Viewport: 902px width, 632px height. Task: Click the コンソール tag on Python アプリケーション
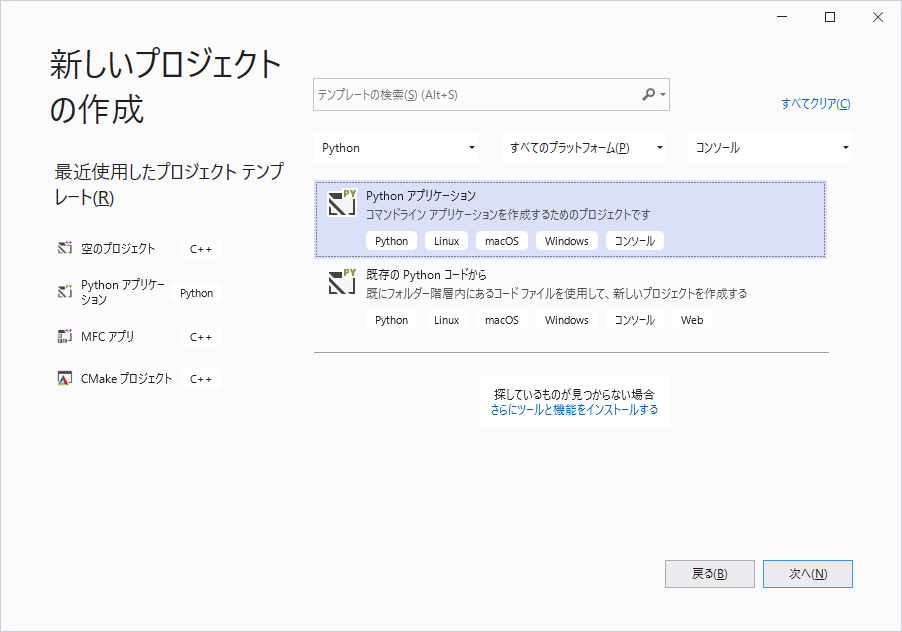[x=635, y=241]
